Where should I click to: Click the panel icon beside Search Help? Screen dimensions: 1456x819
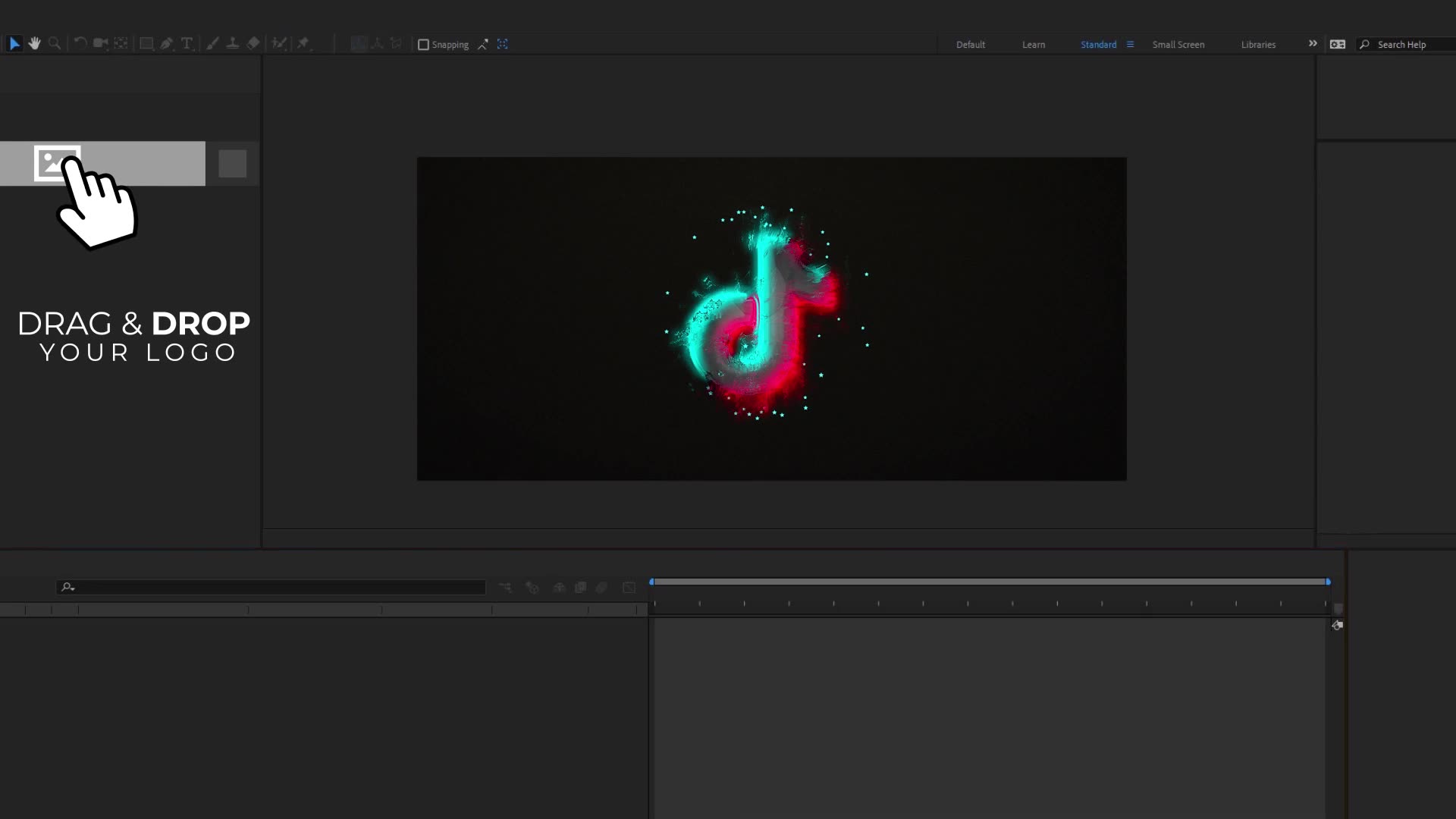1338,45
